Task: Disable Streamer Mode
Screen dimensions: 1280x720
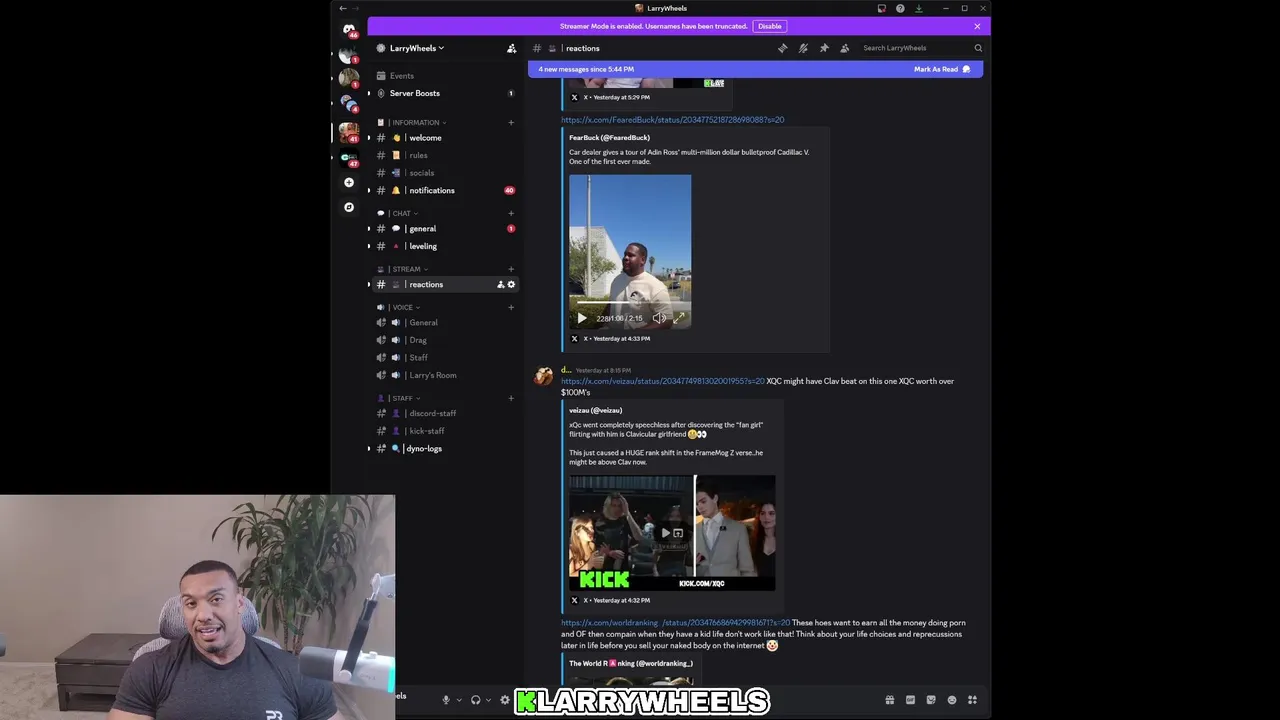Action: pos(770,26)
